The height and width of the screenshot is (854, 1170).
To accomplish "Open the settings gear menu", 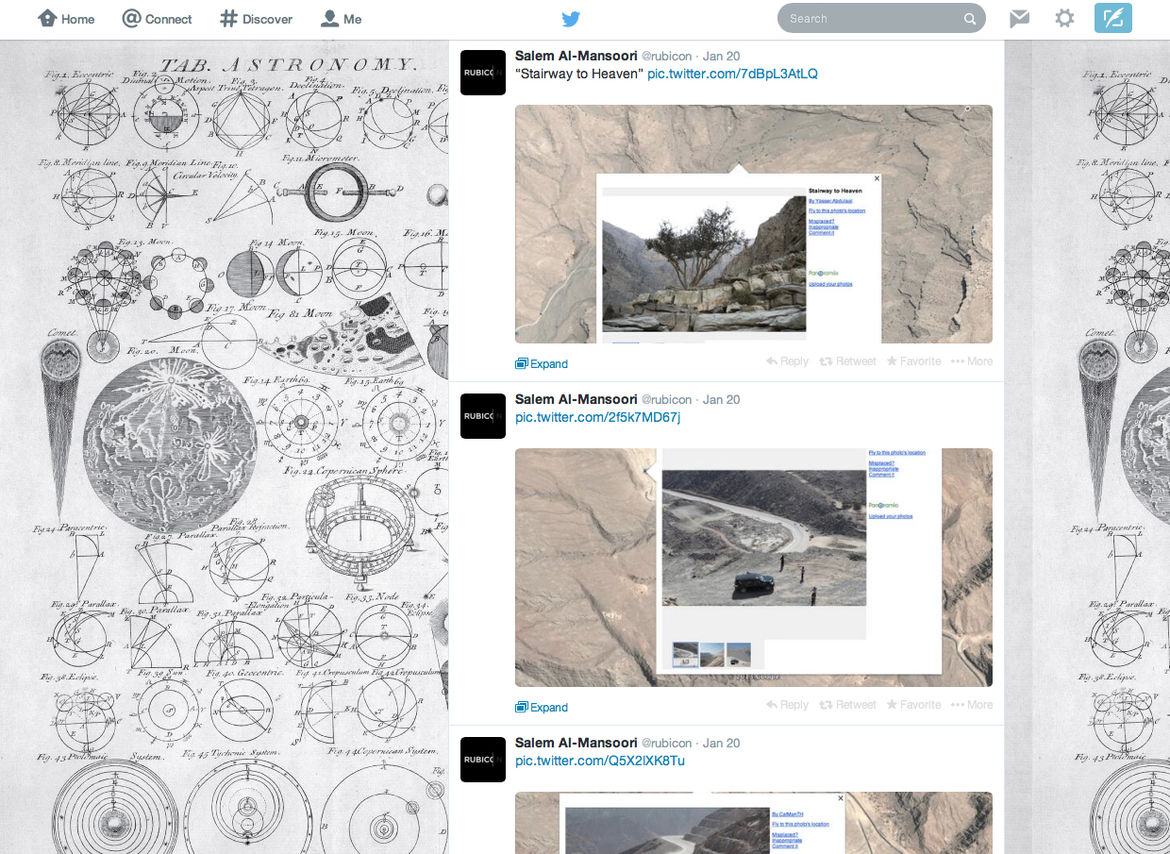I will [1065, 19].
